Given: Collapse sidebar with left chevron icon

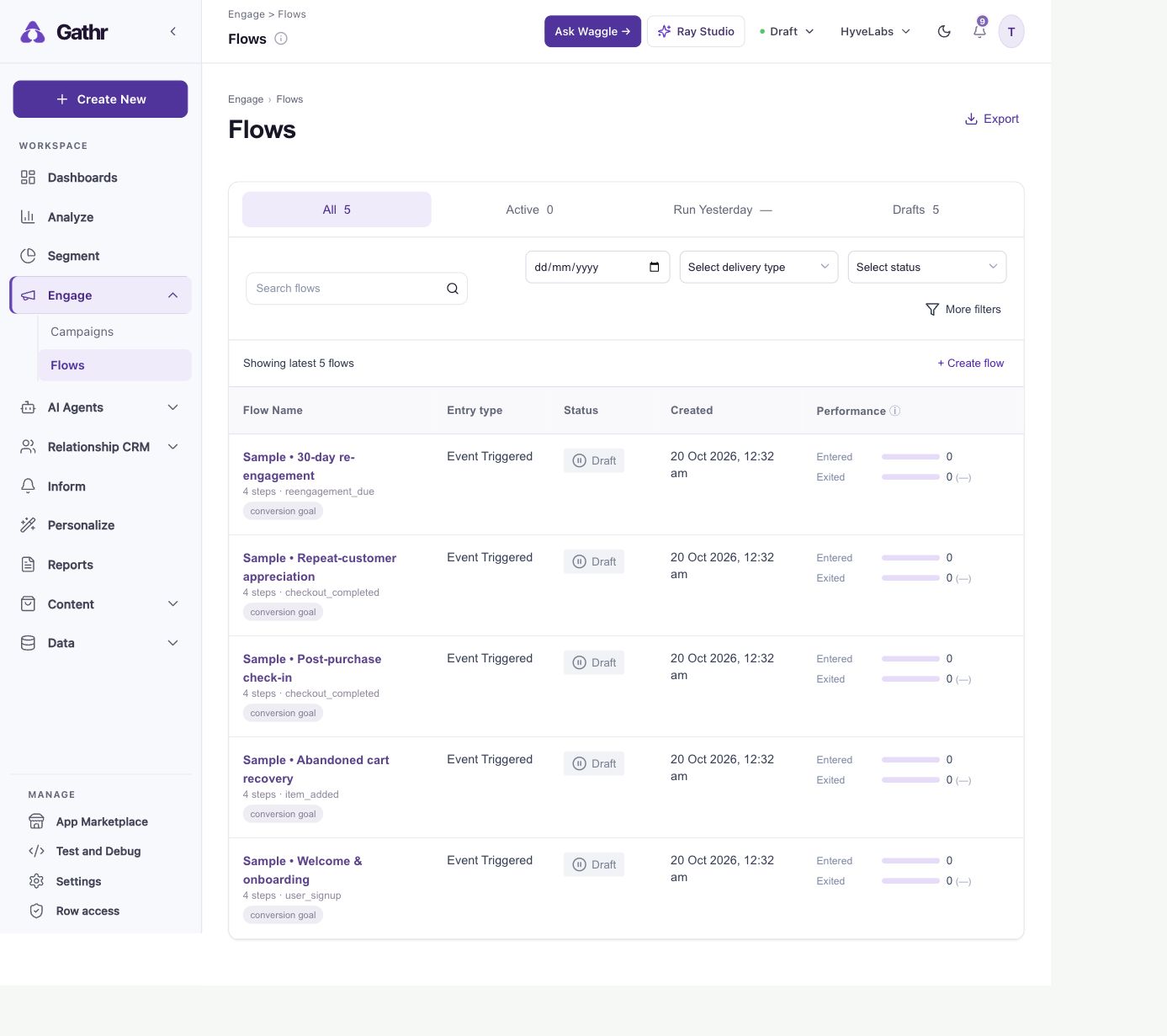Looking at the screenshot, I should click(x=172, y=31).
